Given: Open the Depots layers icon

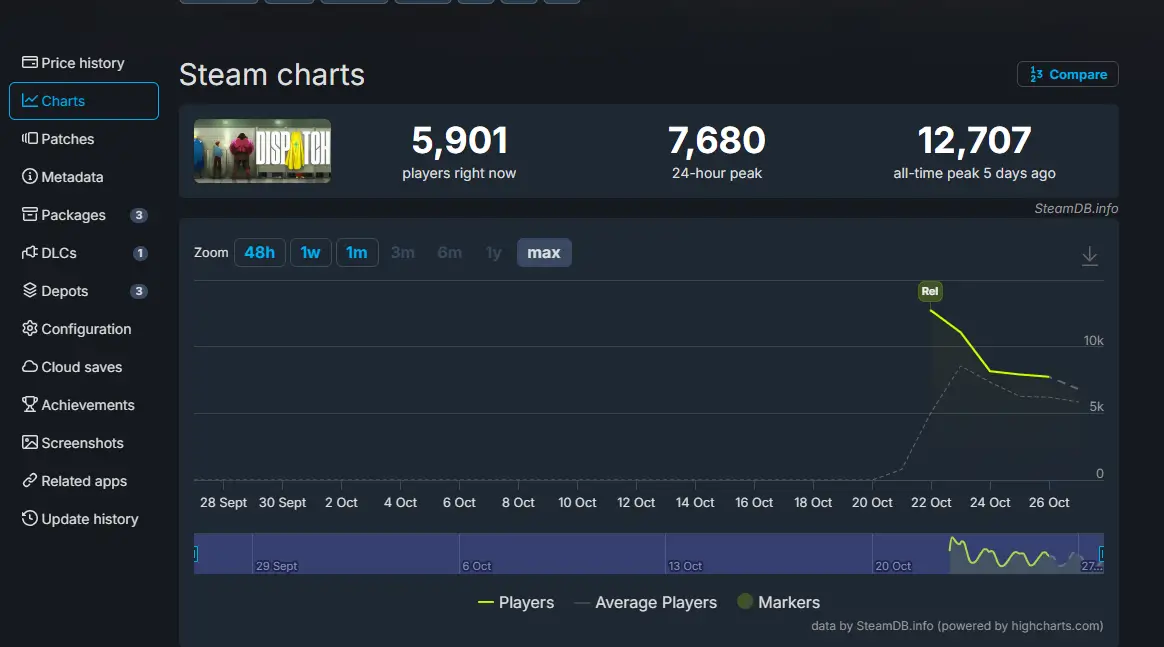Looking at the screenshot, I should 30,291.
